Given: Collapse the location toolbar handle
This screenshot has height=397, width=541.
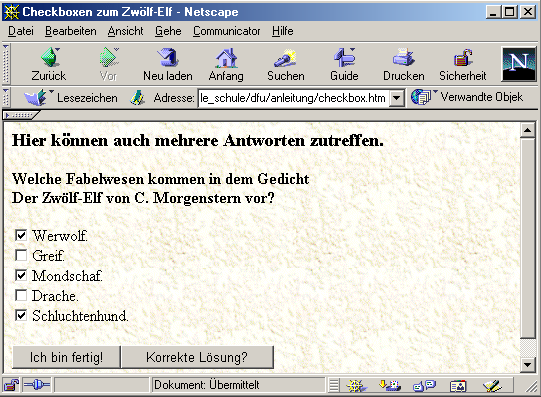Looking at the screenshot, I should click(x=6, y=98).
